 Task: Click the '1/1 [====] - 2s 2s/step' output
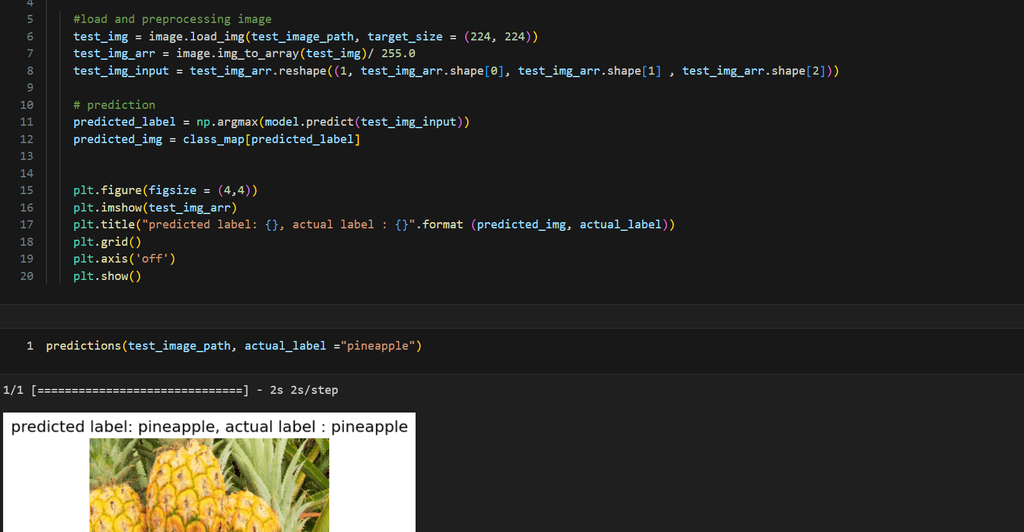170,390
